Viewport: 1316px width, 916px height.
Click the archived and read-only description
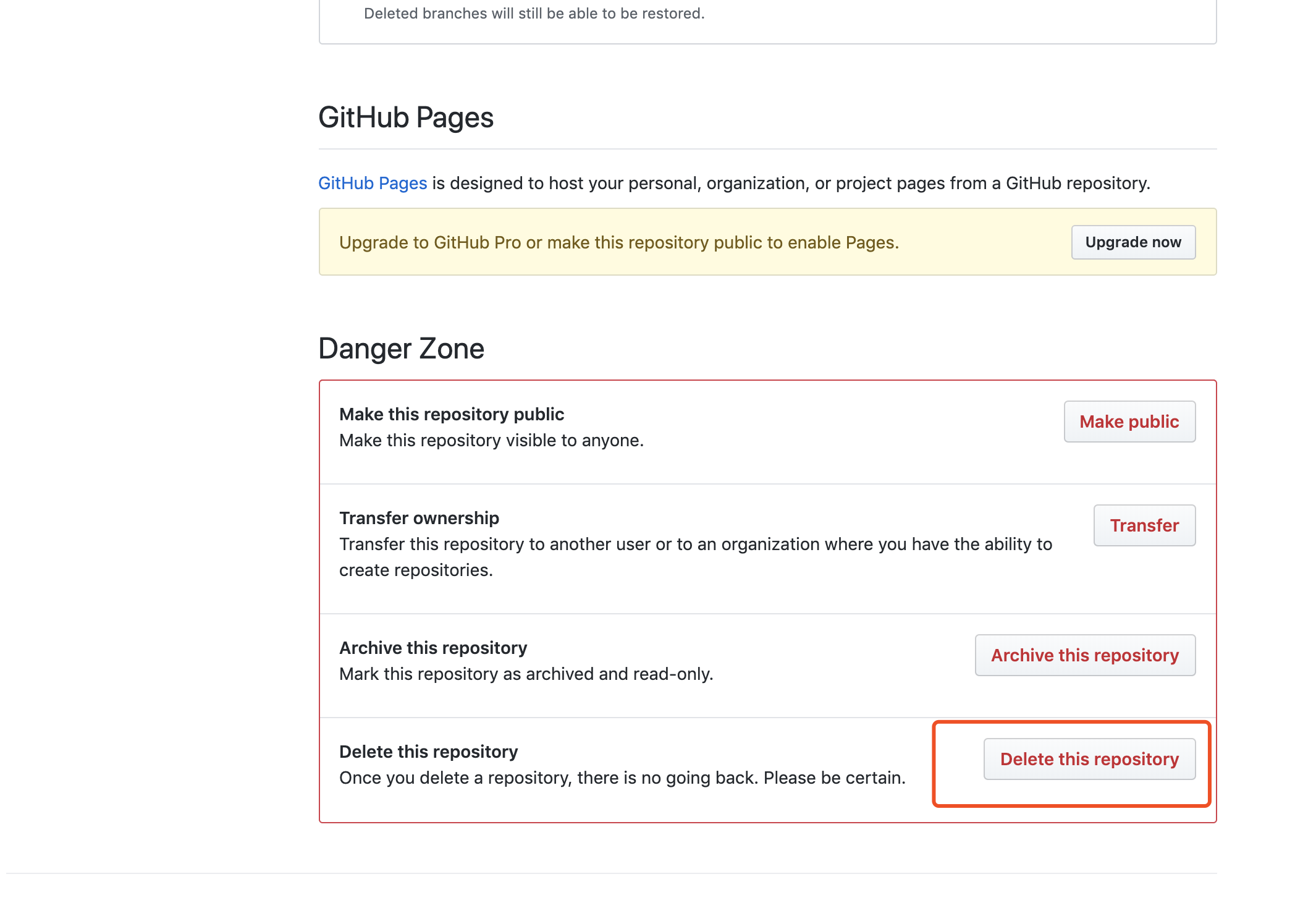(x=526, y=674)
